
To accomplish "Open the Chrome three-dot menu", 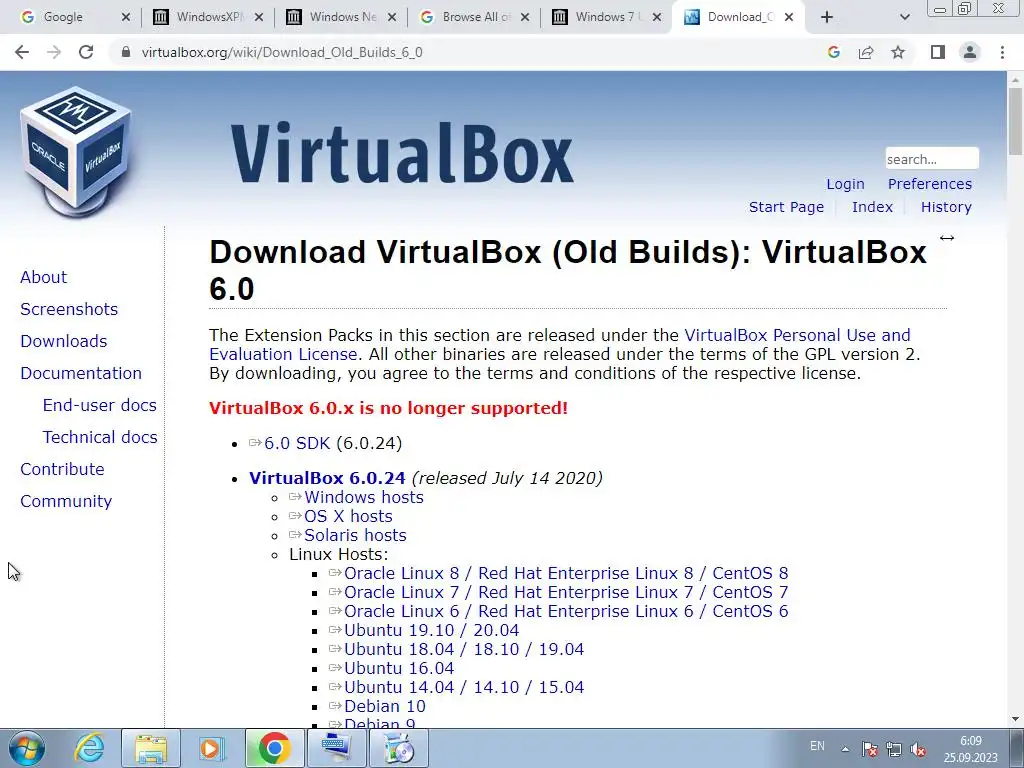I will point(1002,52).
